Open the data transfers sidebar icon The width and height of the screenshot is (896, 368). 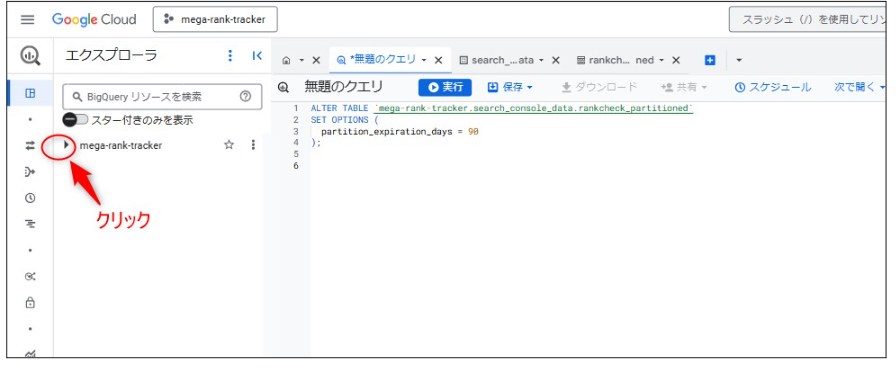click(30, 146)
